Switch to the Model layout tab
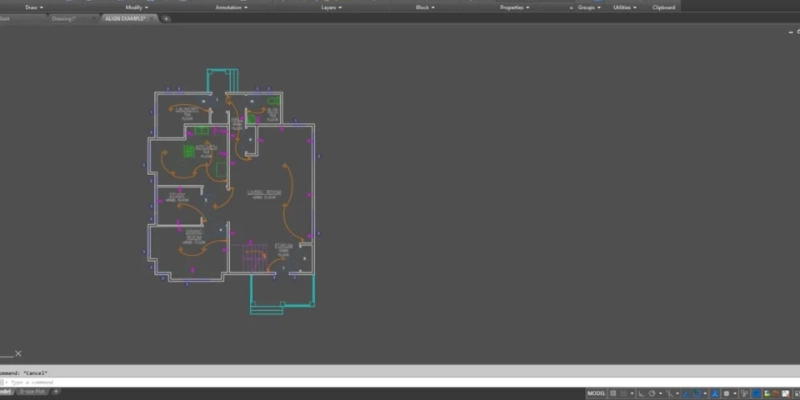This screenshot has width=800, height=400. coord(5,392)
